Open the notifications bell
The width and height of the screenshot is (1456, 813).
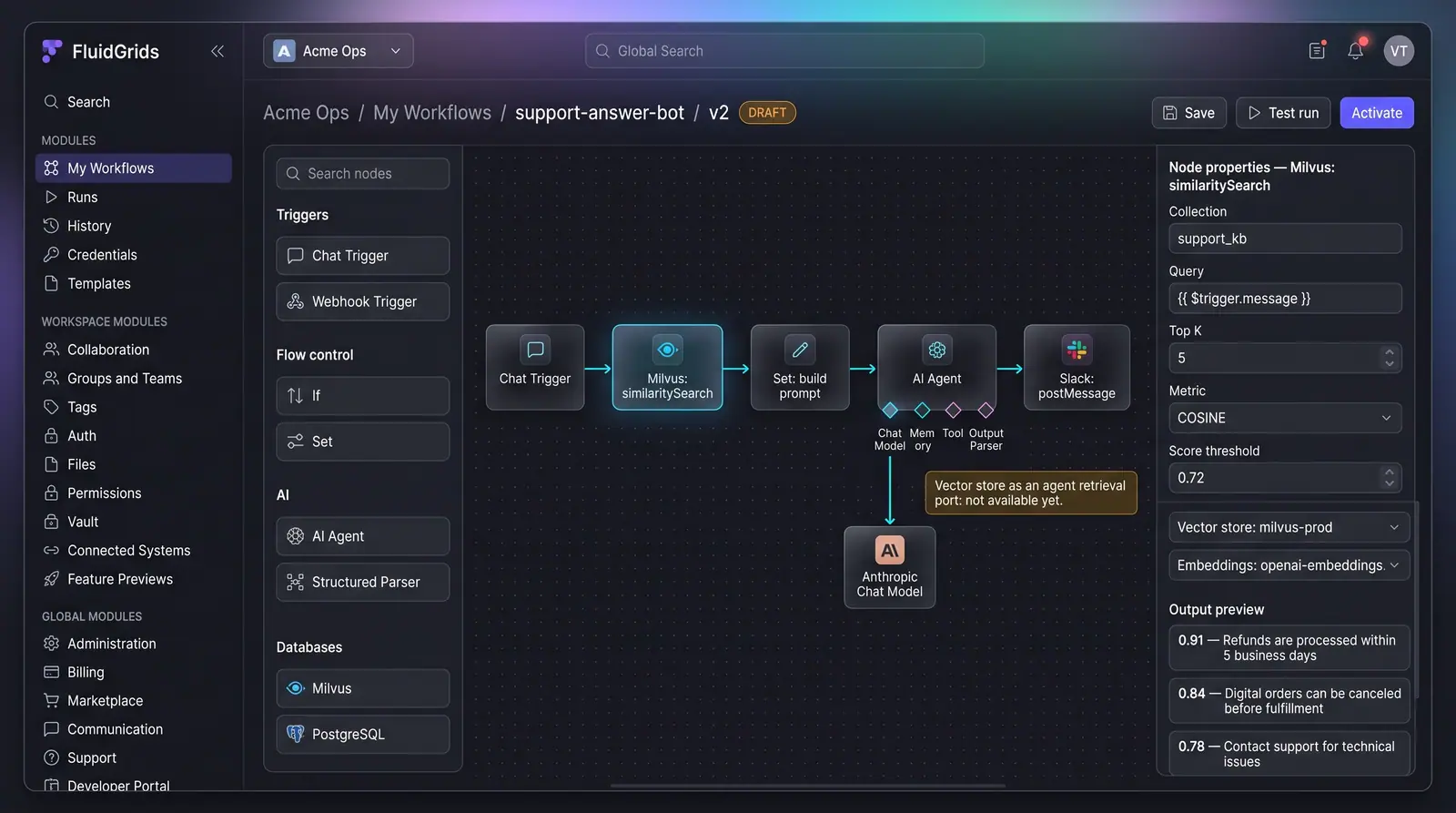click(x=1356, y=51)
